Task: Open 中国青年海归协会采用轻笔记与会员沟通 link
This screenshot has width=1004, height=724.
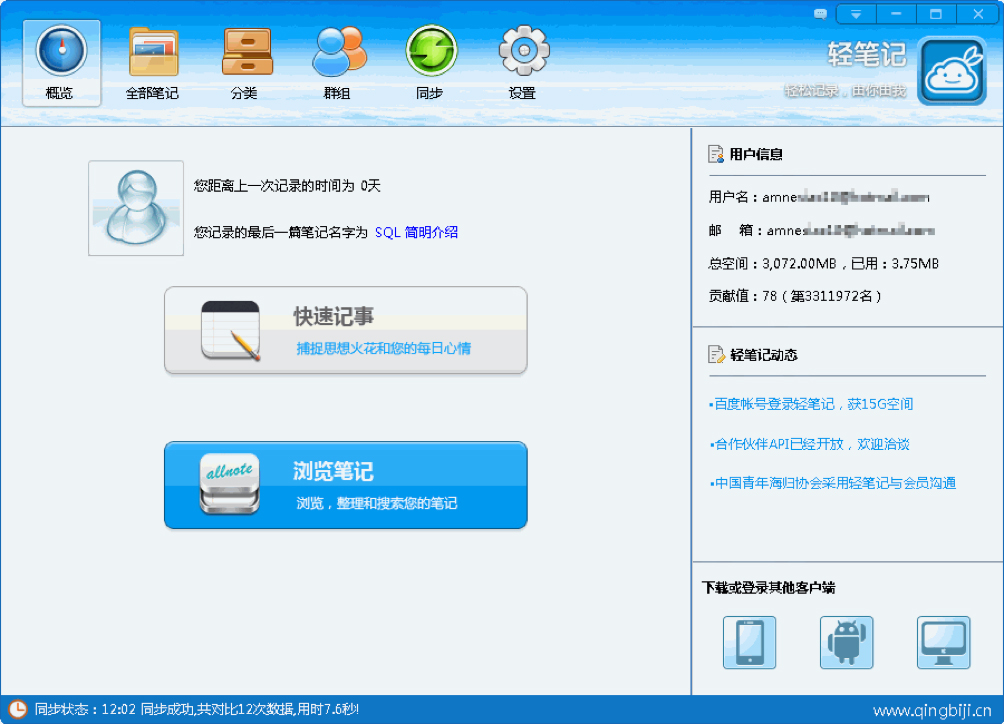Action: 832,483
